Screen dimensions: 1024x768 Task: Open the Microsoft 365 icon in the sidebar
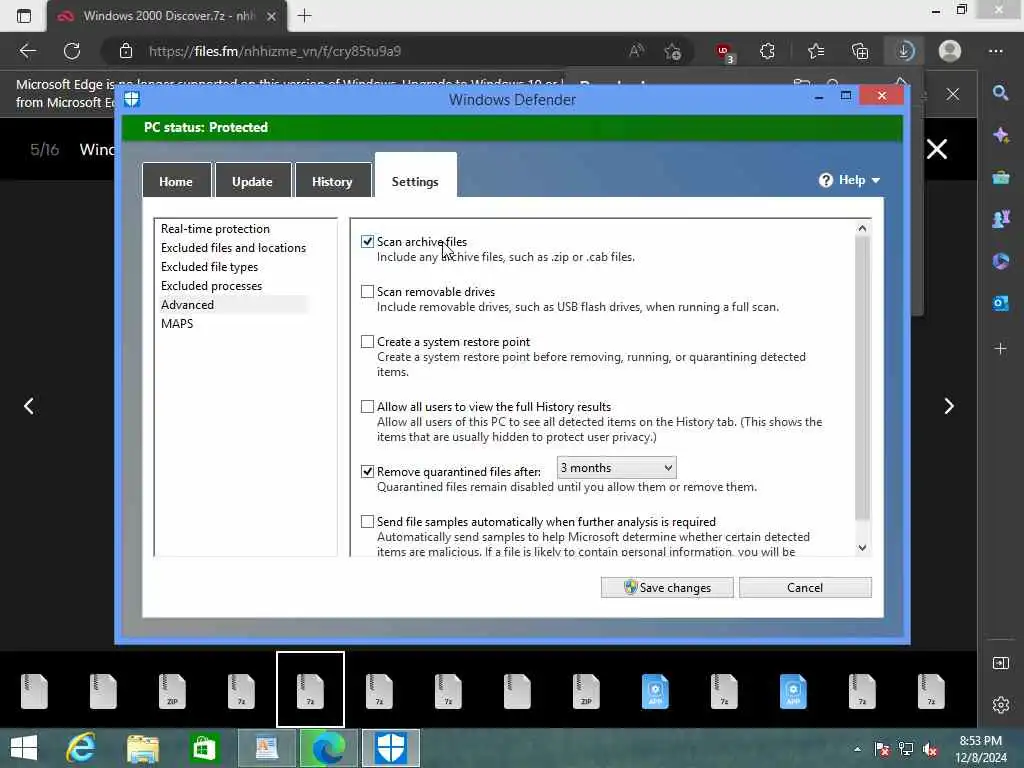click(1000, 261)
